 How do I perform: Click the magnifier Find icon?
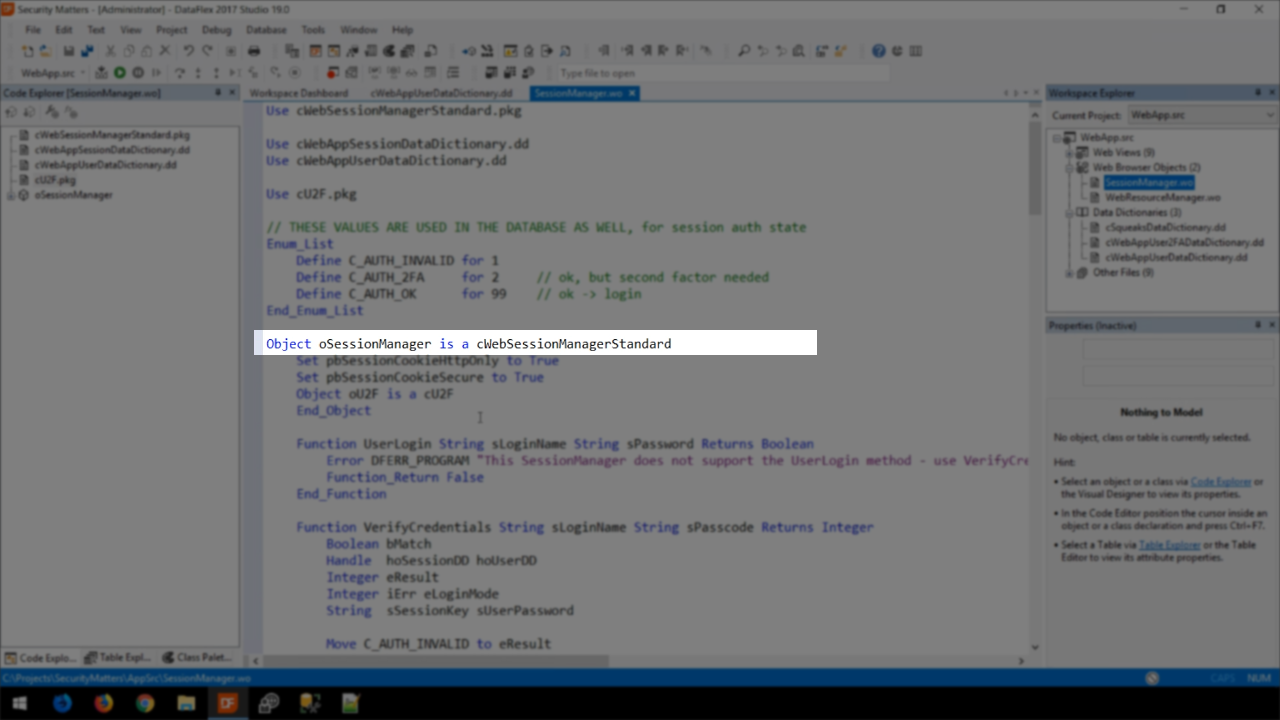[x=744, y=51]
